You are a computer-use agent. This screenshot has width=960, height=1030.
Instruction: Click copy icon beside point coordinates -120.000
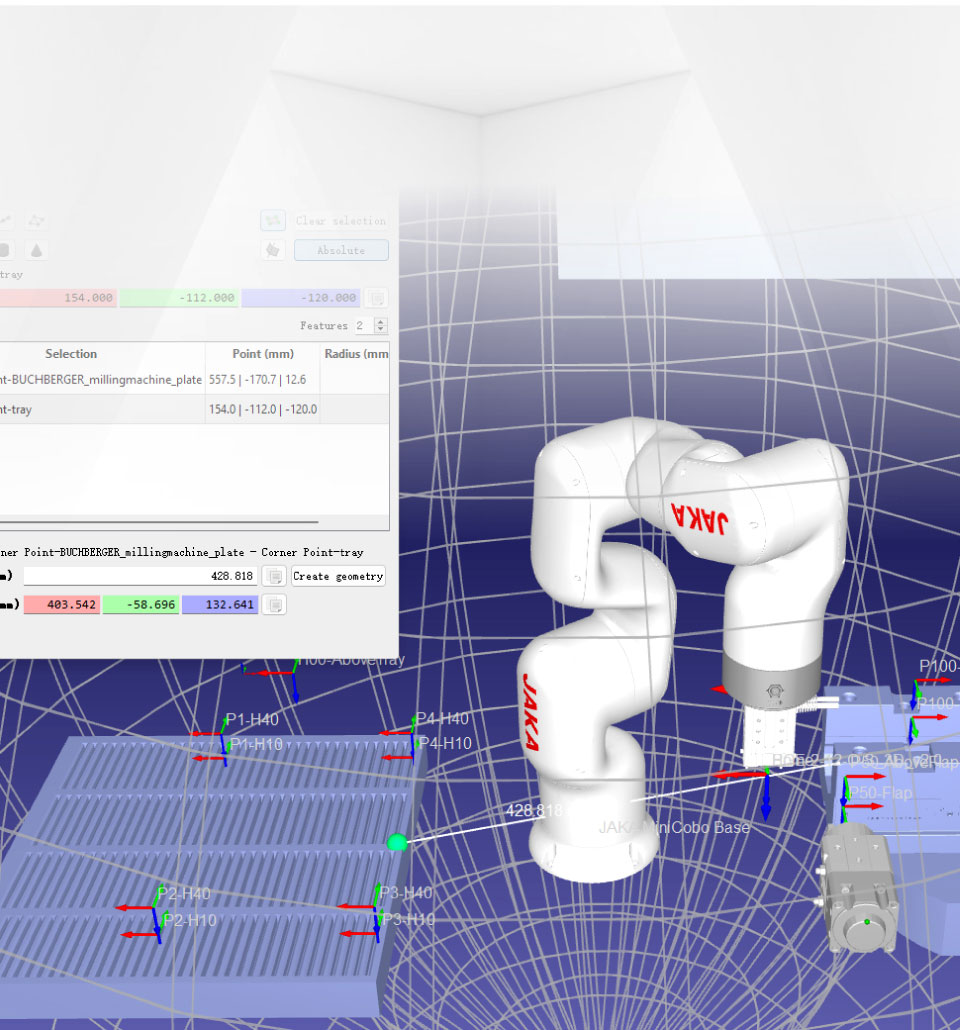(376, 298)
